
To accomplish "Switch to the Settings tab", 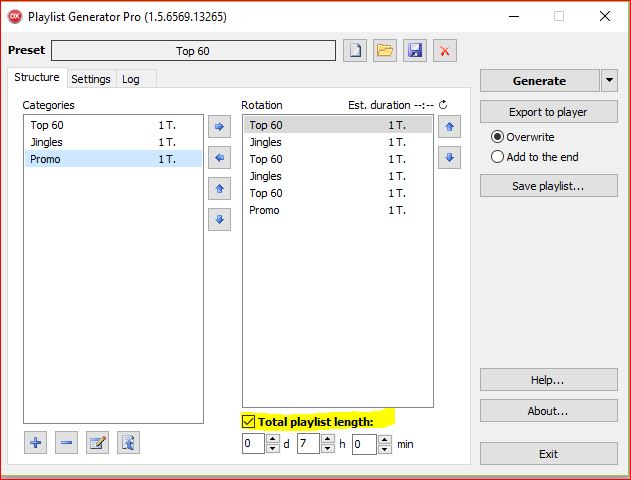I will coord(91,79).
